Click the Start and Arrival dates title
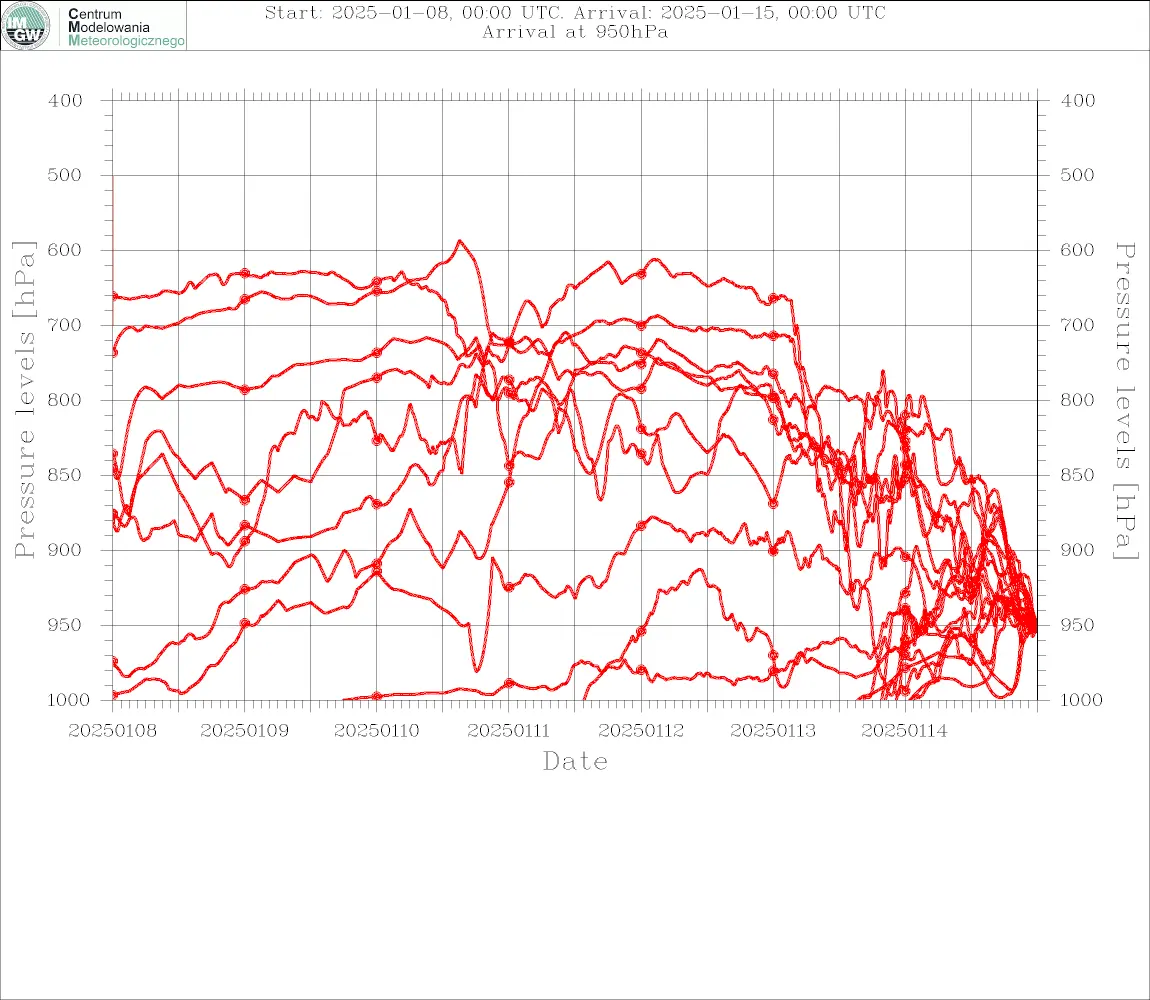 pyautogui.click(x=575, y=12)
